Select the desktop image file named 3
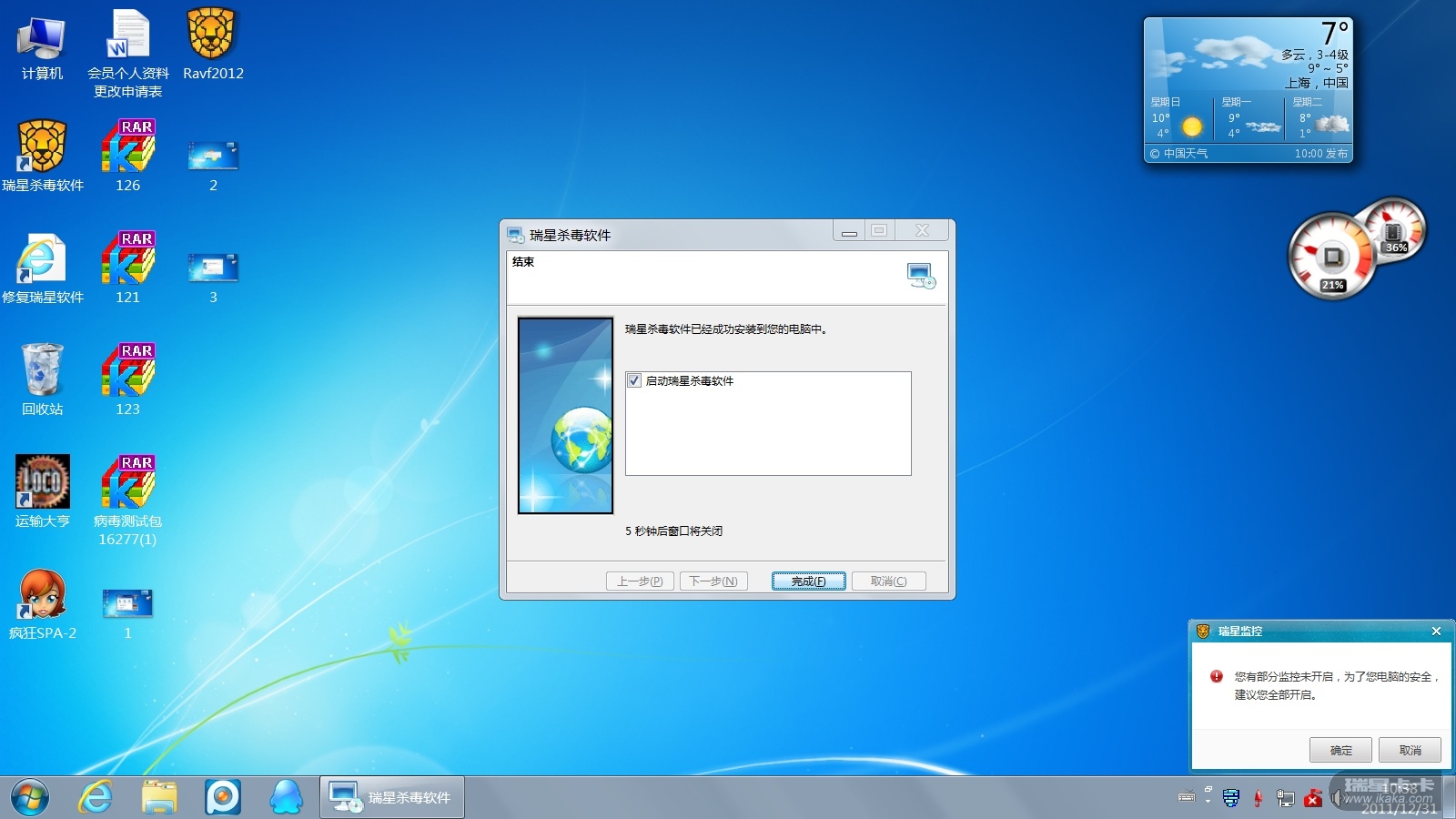1456x819 pixels. point(213,278)
